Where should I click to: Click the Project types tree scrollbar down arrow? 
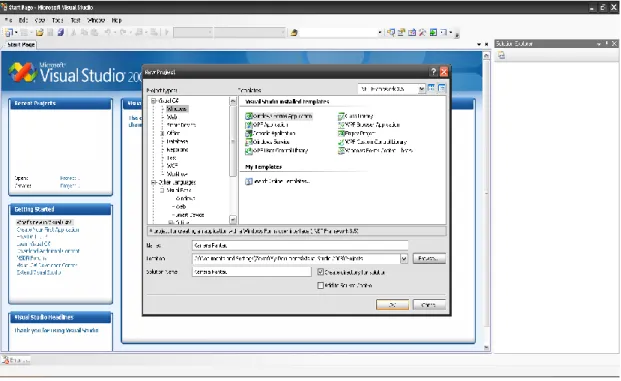click(x=233, y=219)
